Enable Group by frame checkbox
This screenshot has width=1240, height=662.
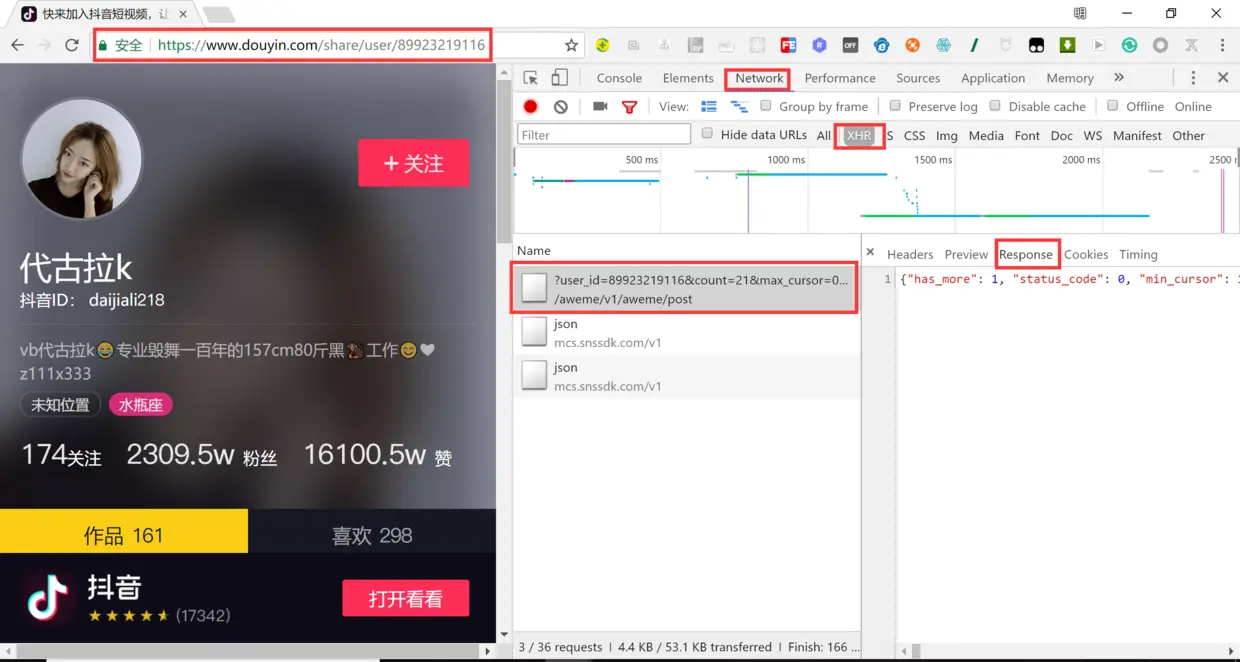(766, 106)
